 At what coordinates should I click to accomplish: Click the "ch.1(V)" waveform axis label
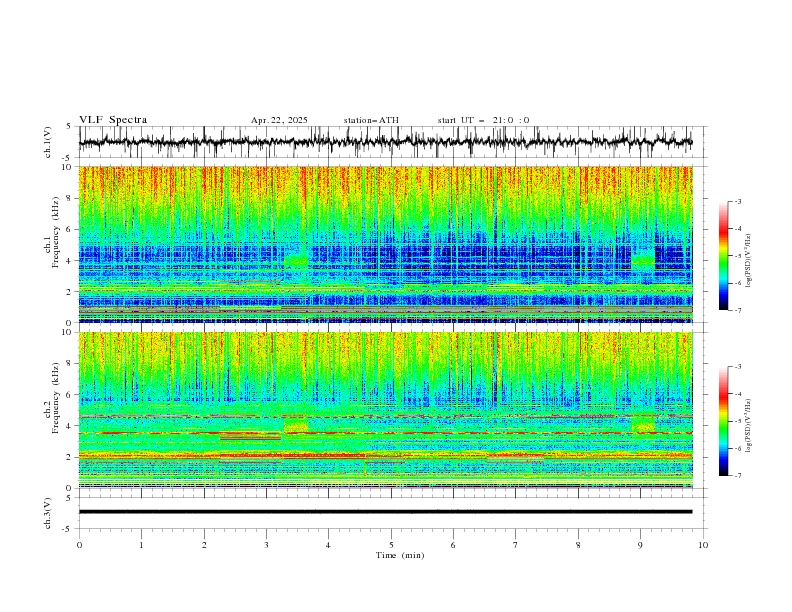point(48,142)
